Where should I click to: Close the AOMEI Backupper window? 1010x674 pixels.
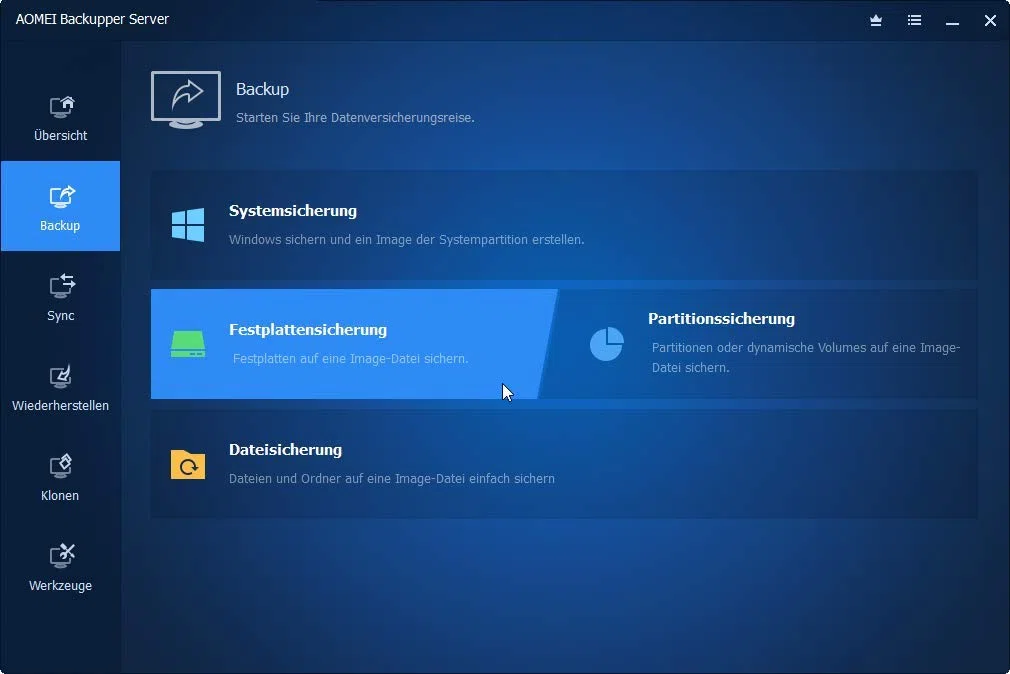[x=990, y=21]
